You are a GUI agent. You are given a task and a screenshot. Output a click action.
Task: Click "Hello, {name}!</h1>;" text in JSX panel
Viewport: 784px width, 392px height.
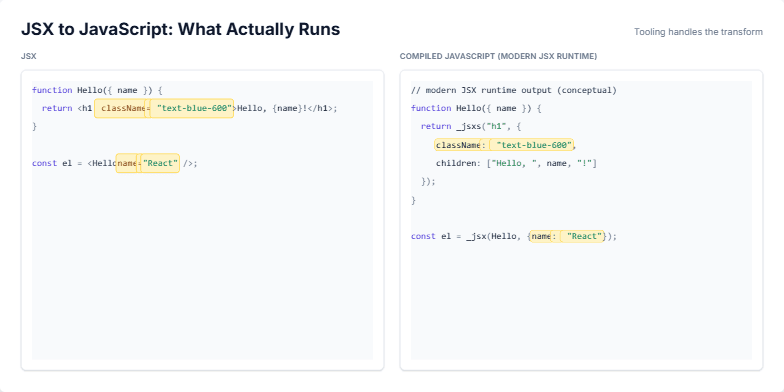tap(288, 108)
